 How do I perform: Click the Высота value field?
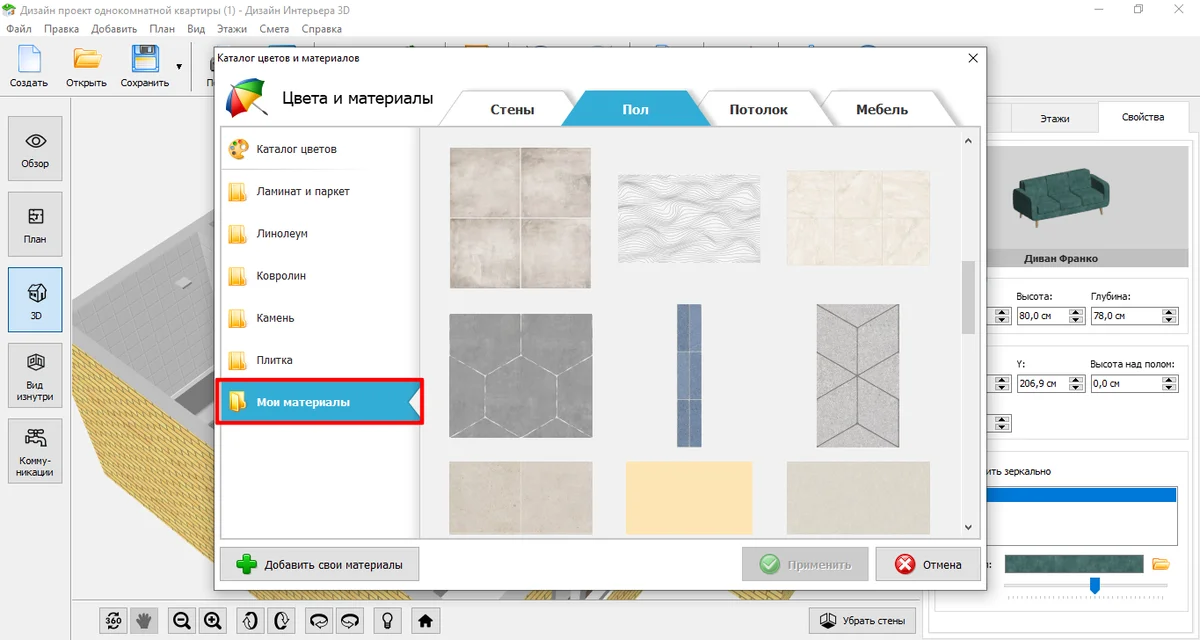pyautogui.click(x=1042, y=316)
